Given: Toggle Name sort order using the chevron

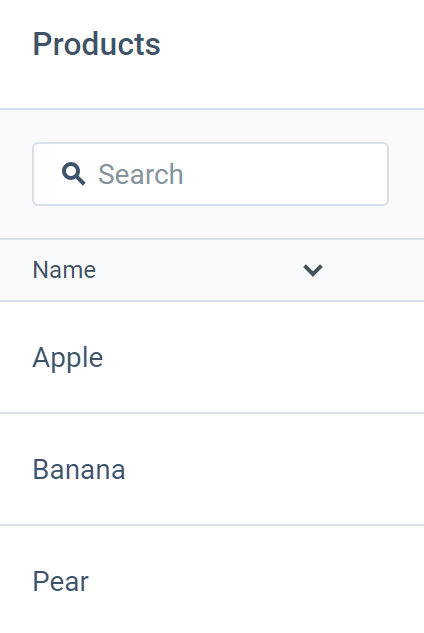Looking at the screenshot, I should coord(313,270).
